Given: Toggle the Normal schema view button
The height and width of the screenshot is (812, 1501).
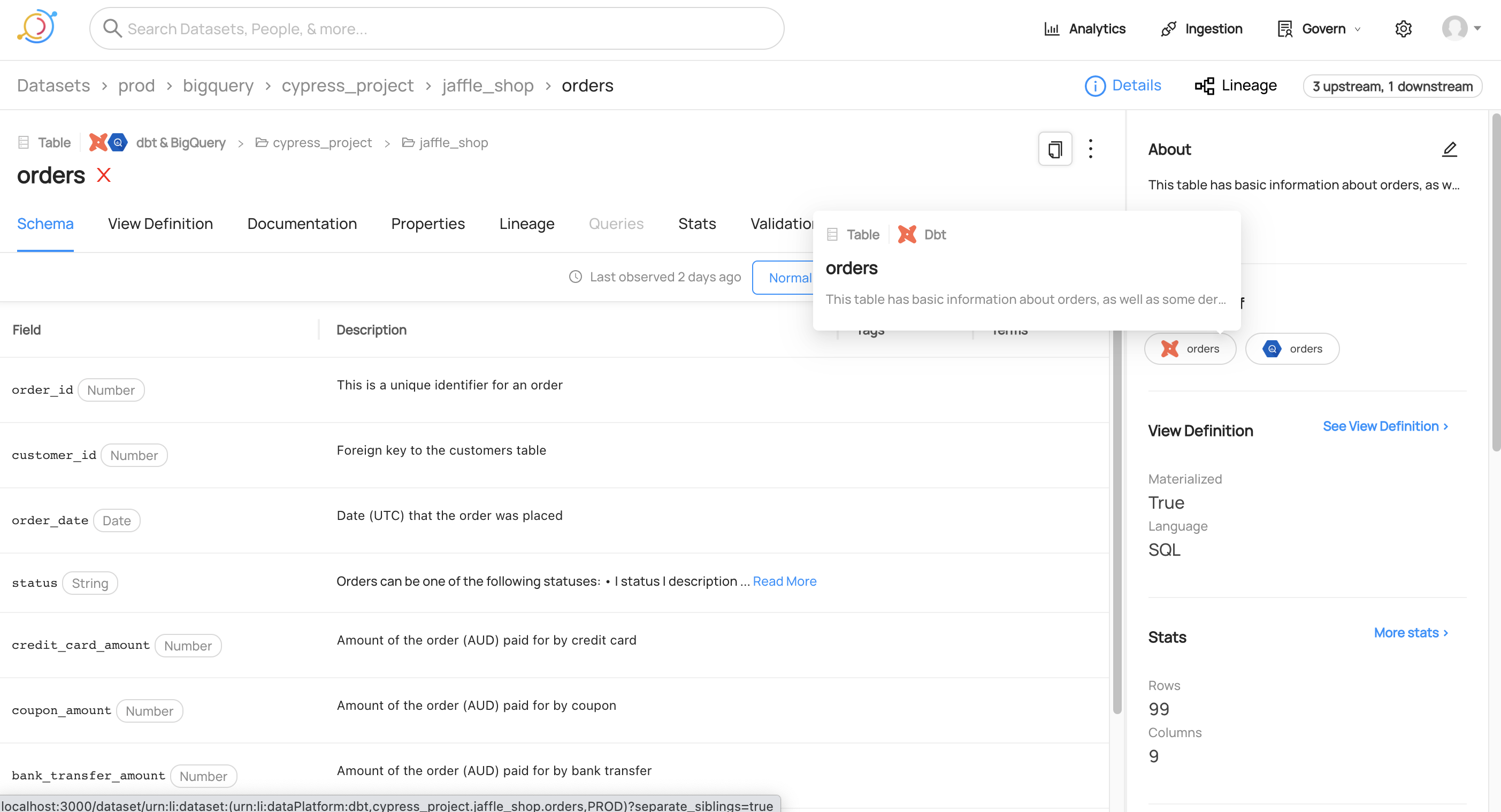Looking at the screenshot, I should coord(784,277).
